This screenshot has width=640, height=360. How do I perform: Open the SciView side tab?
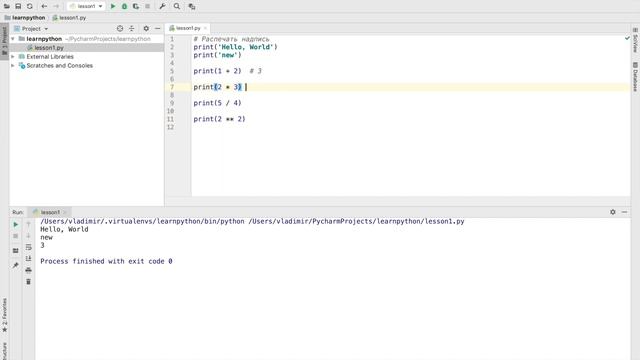(635, 40)
